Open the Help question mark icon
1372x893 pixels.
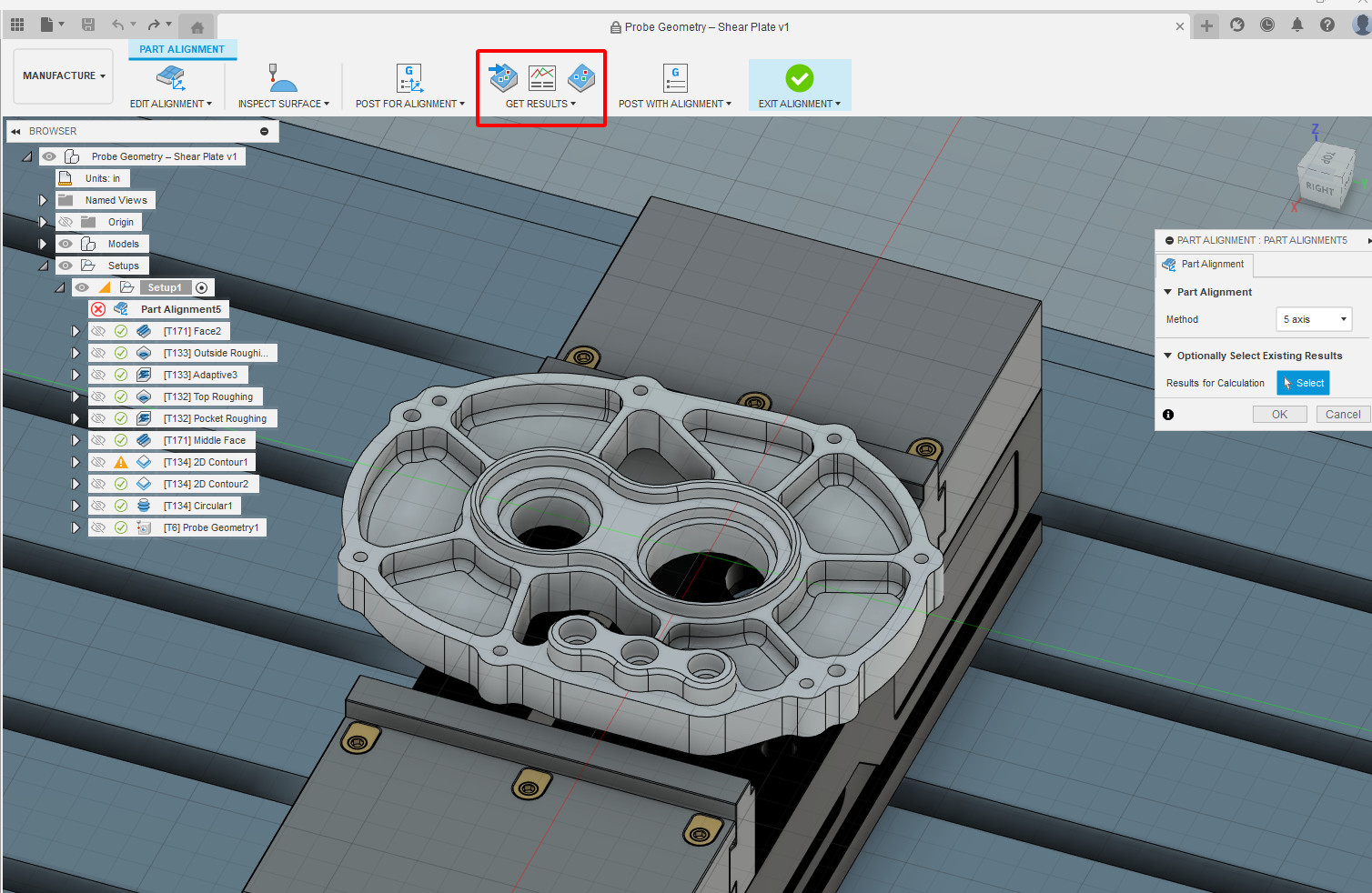1327,25
